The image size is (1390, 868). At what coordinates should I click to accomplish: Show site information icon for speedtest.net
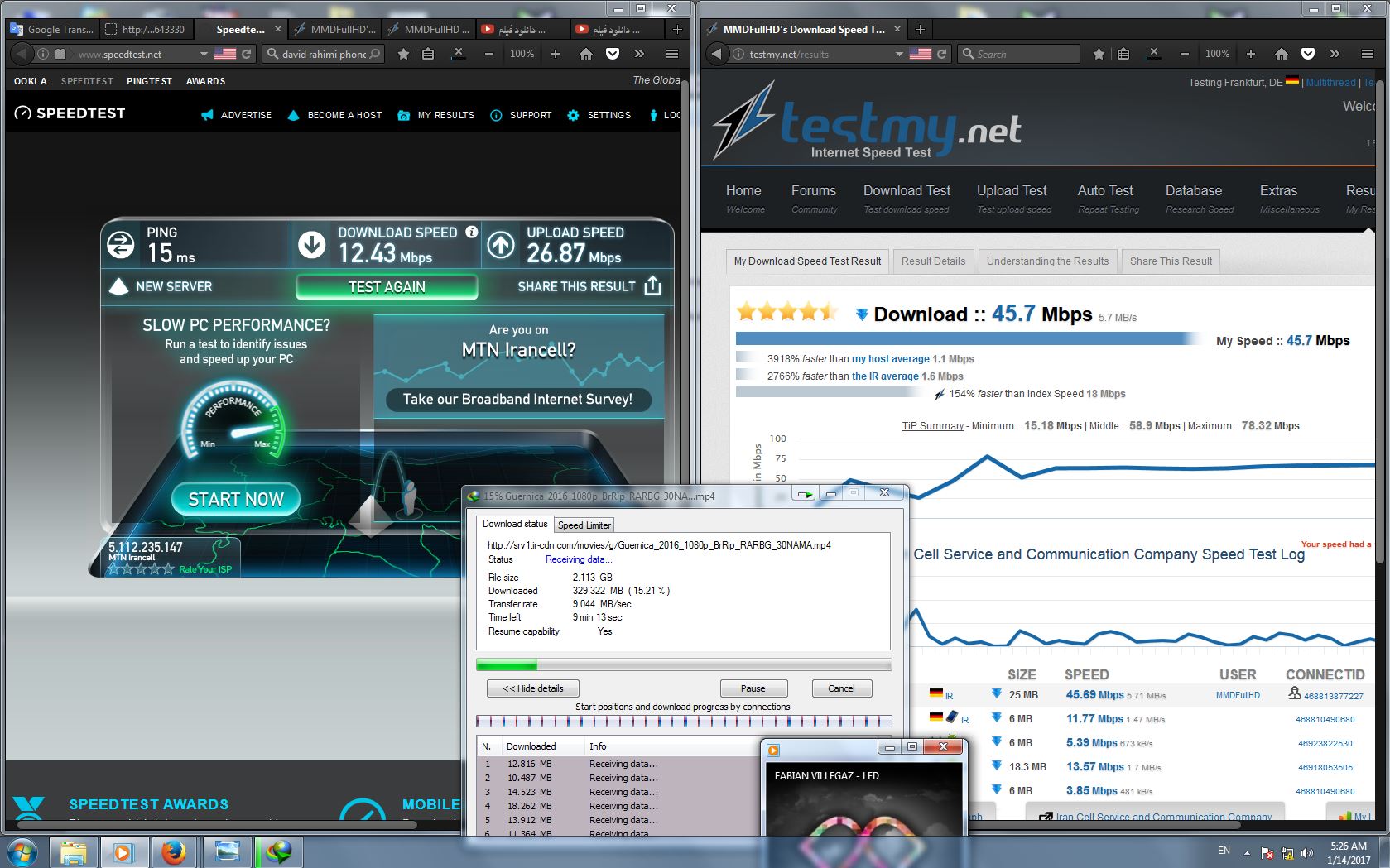(43, 54)
